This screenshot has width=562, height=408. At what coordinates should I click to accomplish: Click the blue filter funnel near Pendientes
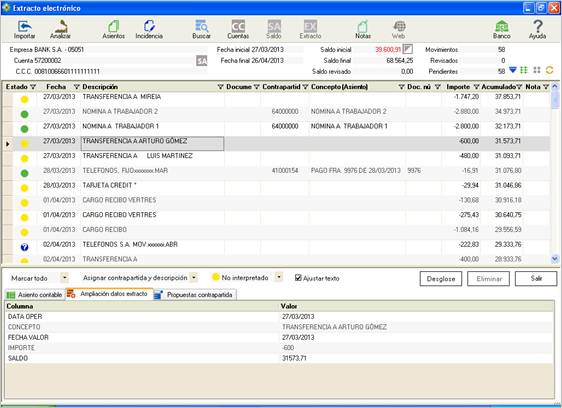point(513,70)
